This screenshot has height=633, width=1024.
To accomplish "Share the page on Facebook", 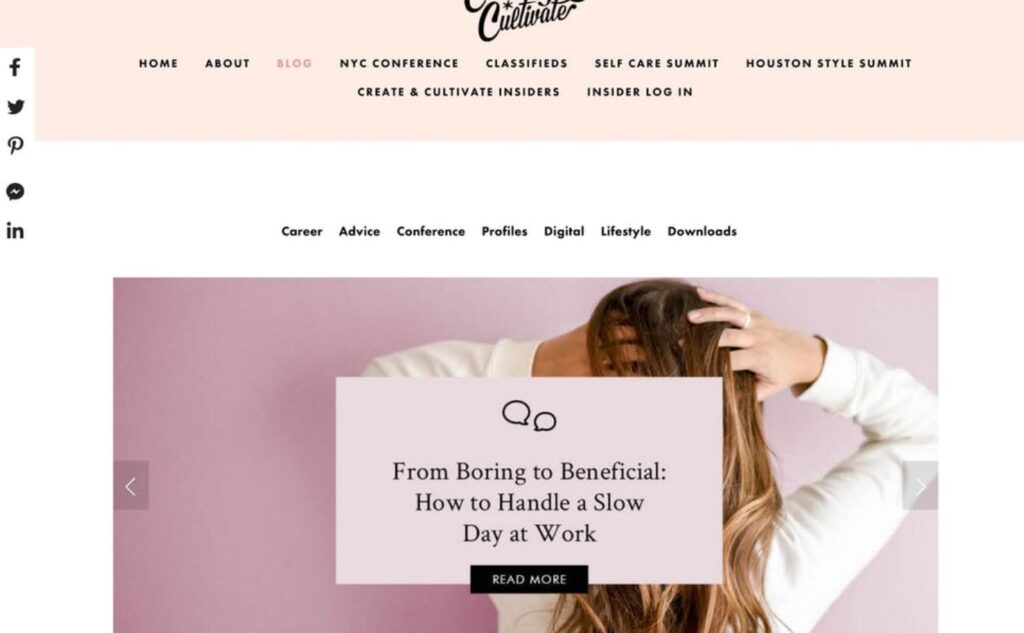I will coord(15,67).
